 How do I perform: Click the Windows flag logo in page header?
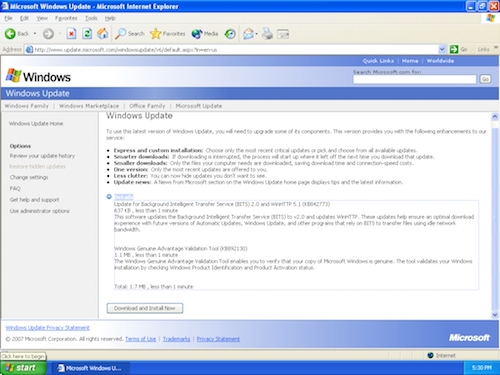[x=13, y=75]
